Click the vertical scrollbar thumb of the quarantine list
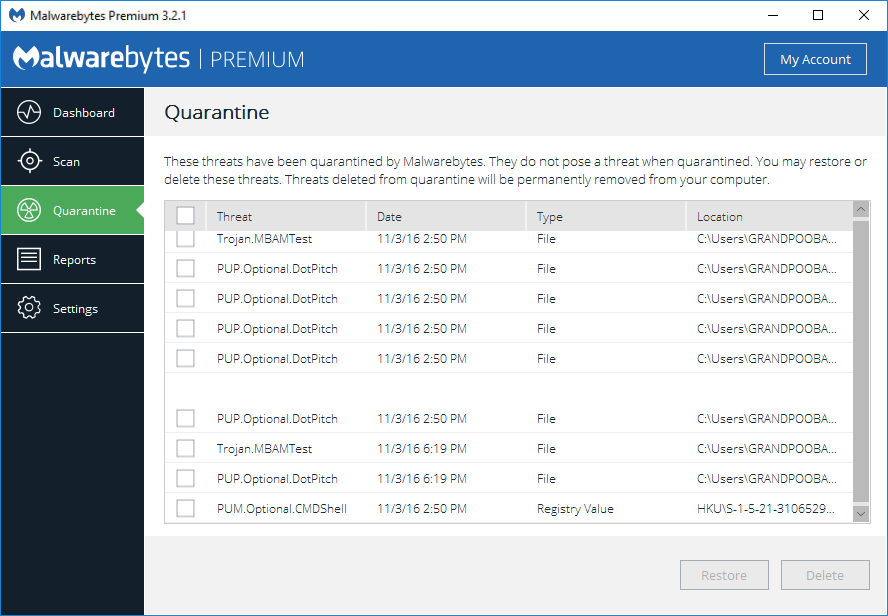This screenshot has height=616, width=888. pyautogui.click(x=861, y=361)
